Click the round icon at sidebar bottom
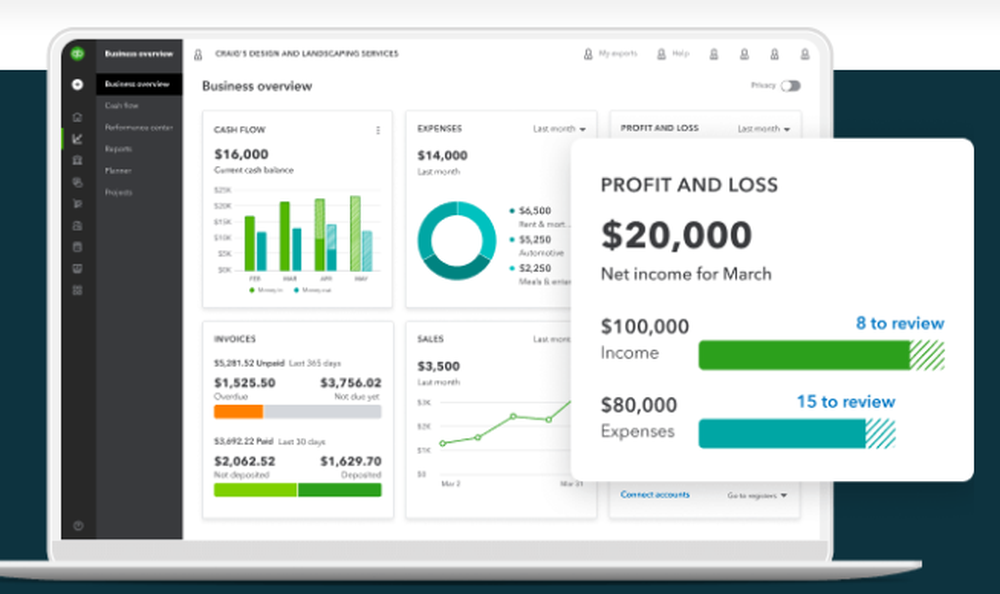Screen dimensions: 1000x594 click(x=78, y=526)
